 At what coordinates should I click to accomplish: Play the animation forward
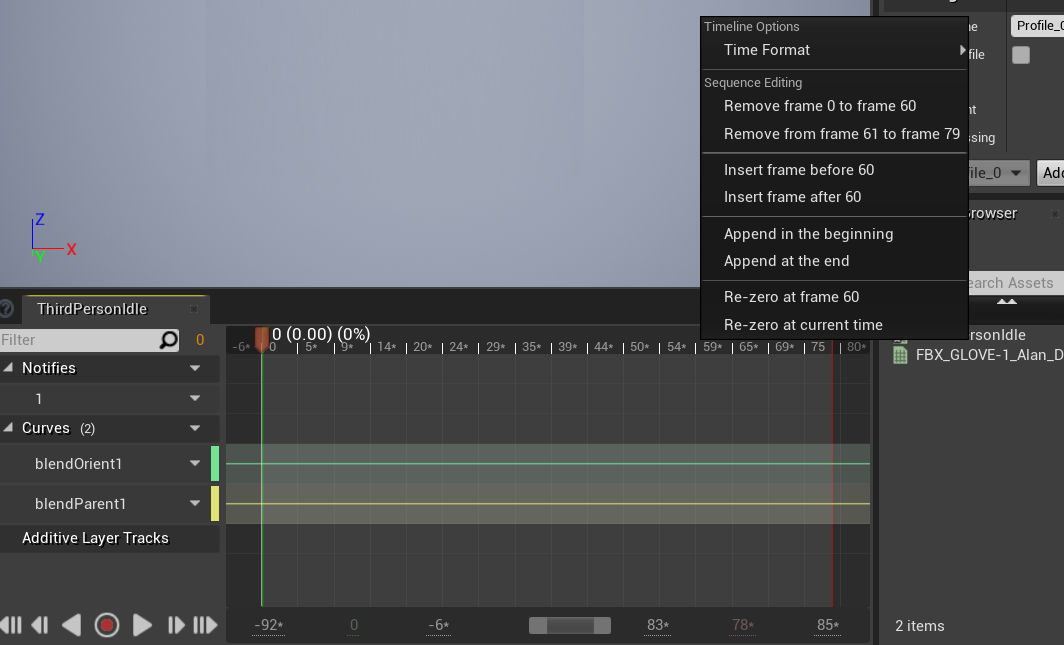coord(142,625)
